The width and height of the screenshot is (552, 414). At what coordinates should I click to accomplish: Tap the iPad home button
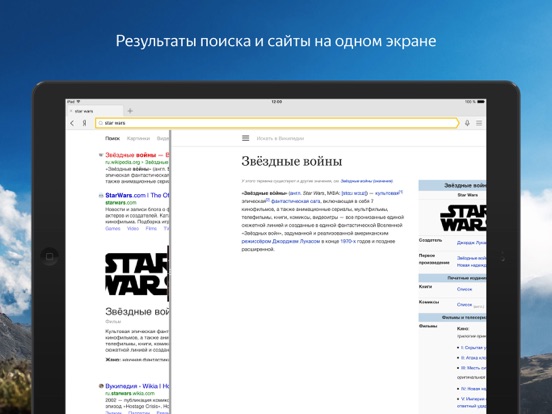point(49,256)
